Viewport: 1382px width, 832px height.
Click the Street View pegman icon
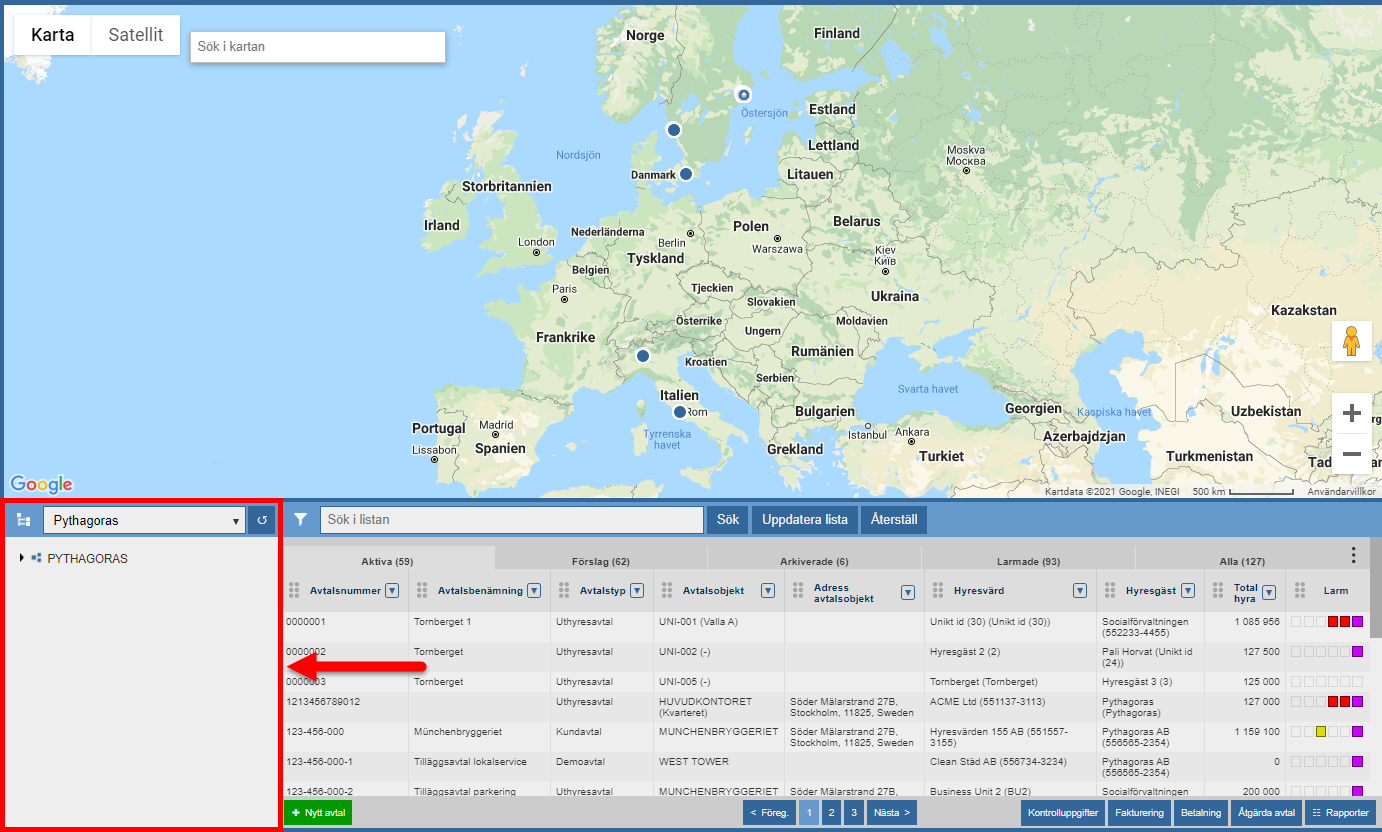1351,341
